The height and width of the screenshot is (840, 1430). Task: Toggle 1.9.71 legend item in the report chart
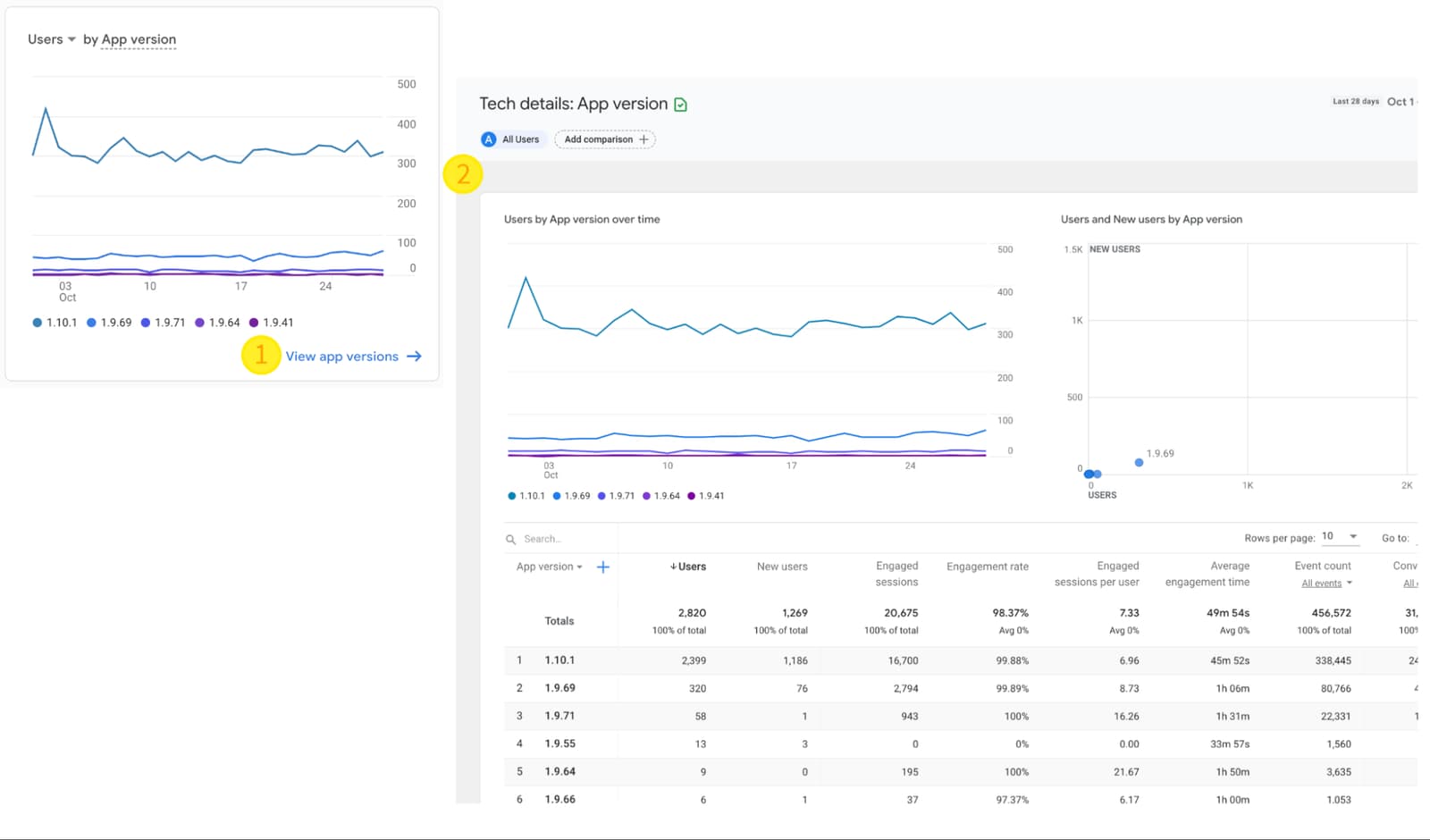click(617, 496)
